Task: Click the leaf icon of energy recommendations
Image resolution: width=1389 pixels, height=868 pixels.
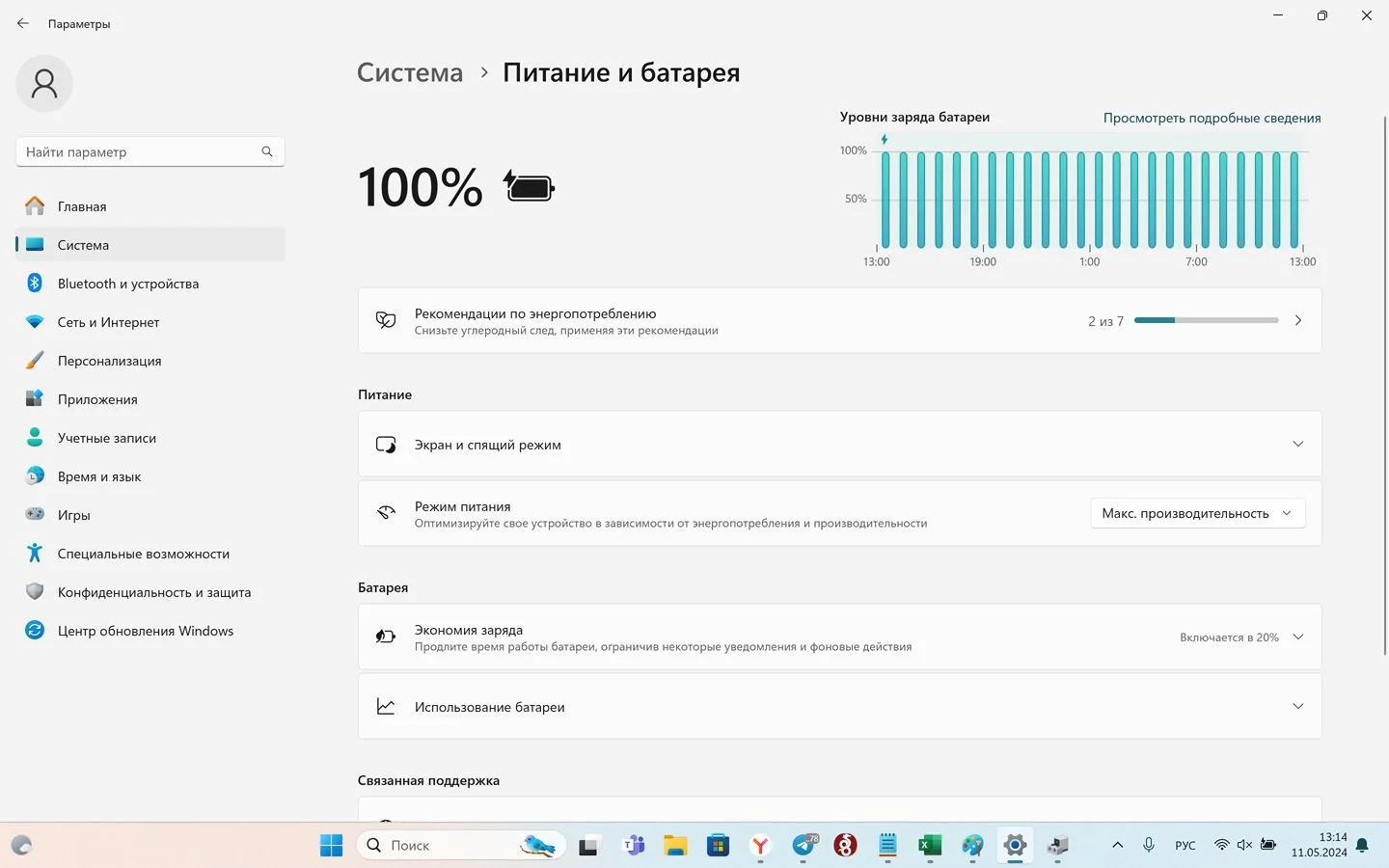Action: (x=386, y=320)
